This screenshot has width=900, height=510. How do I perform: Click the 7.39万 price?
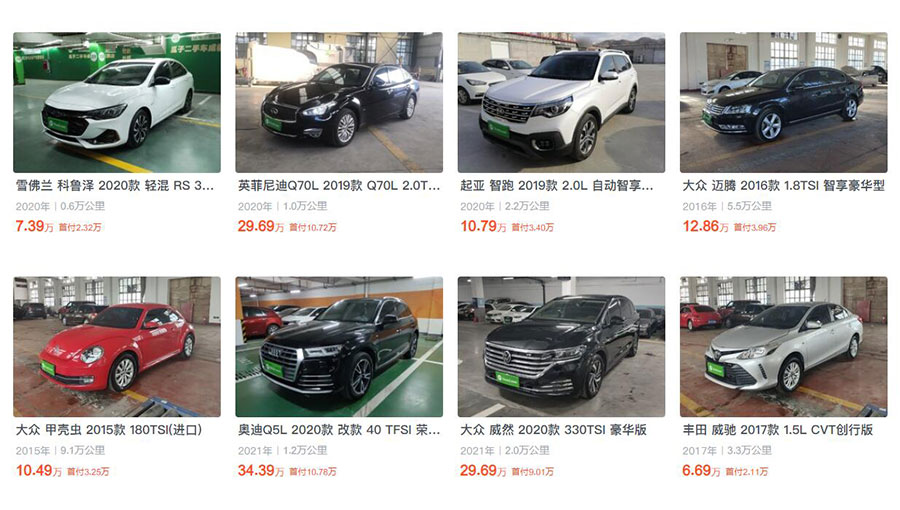click(x=34, y=227)
